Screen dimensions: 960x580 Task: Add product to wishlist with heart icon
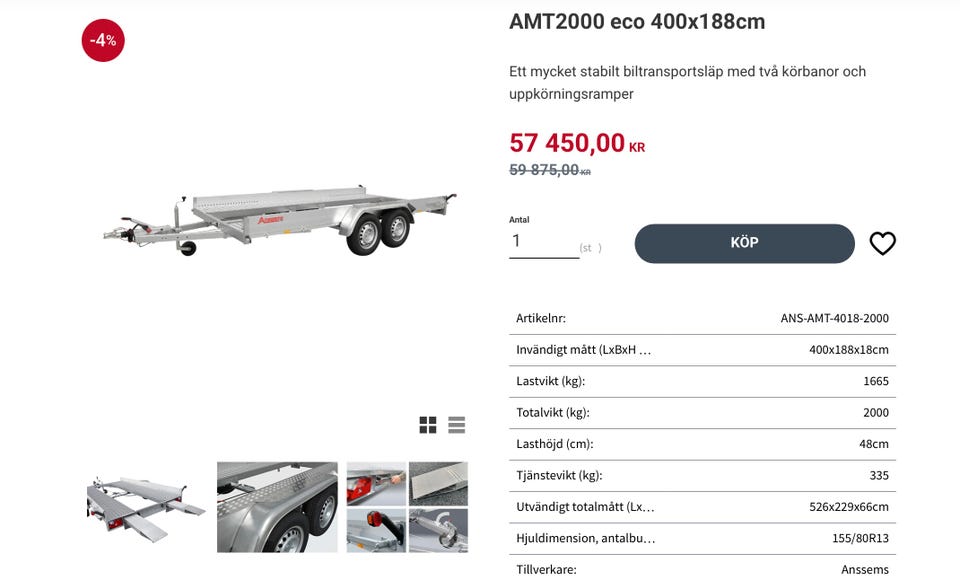pos(882,243)
